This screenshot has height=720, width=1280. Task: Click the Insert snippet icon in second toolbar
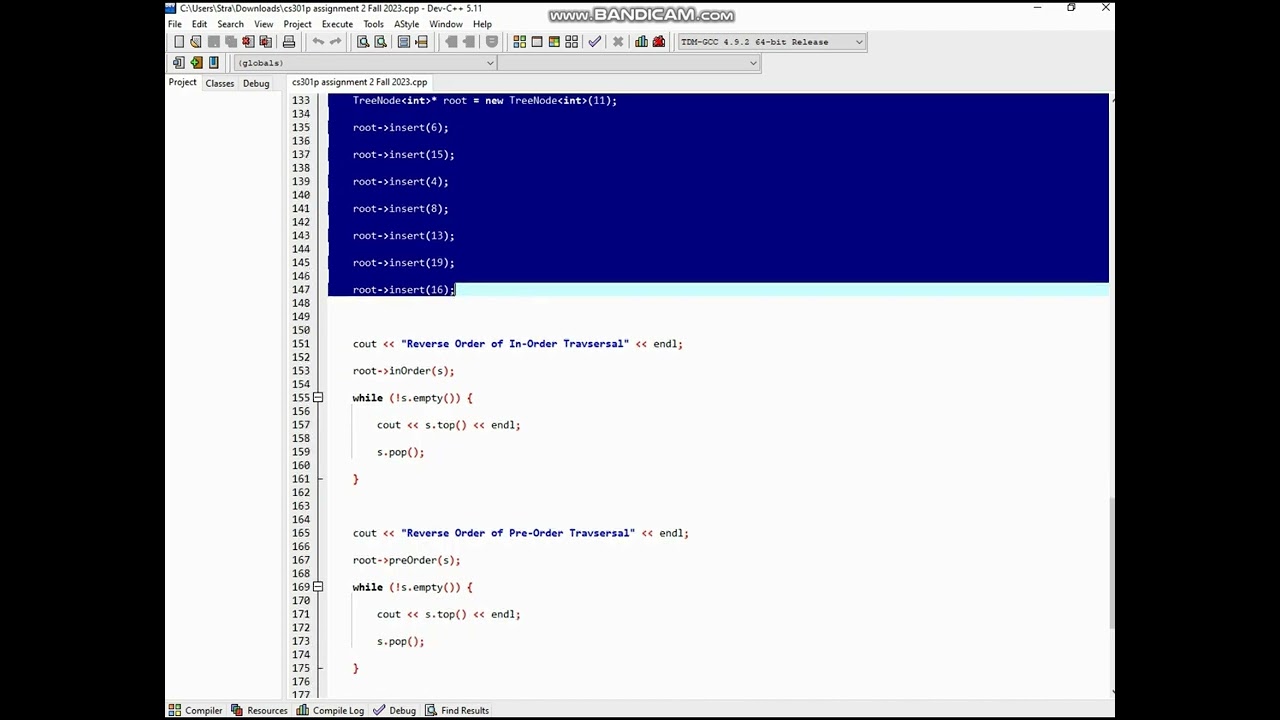point(179,63)
